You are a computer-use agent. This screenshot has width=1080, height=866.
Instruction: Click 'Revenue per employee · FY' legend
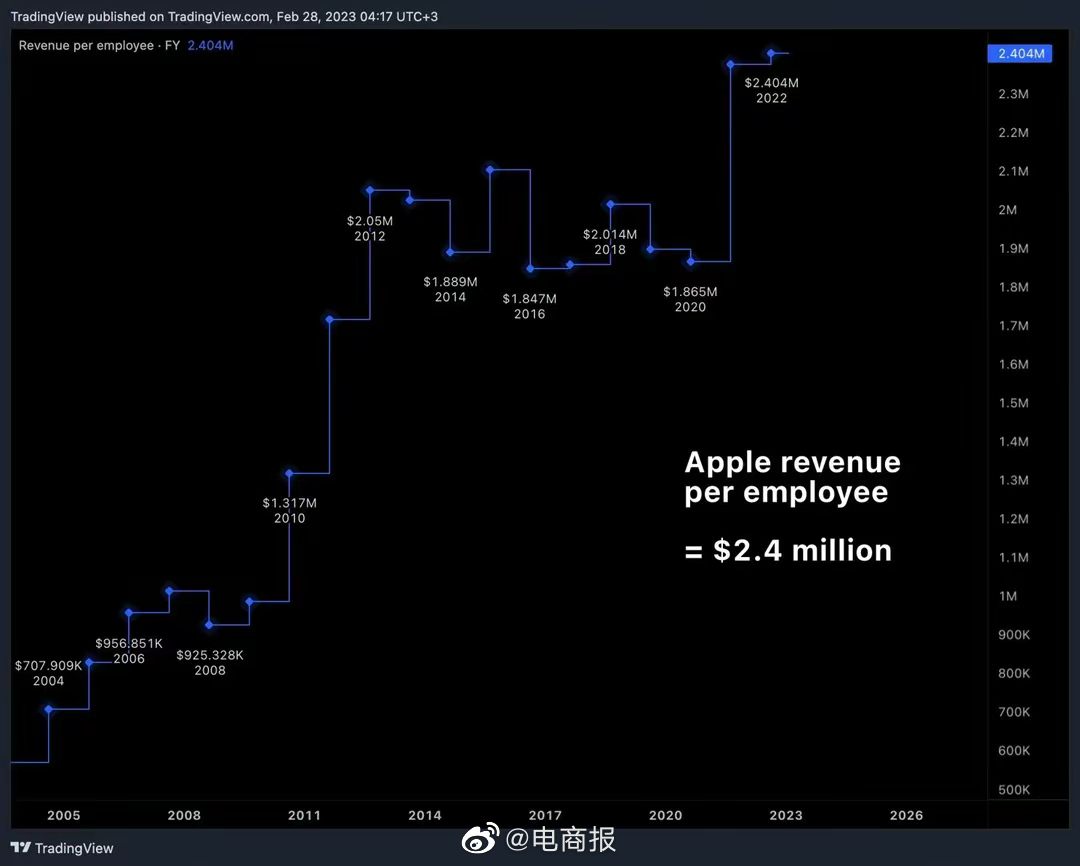tap(99, 45)
